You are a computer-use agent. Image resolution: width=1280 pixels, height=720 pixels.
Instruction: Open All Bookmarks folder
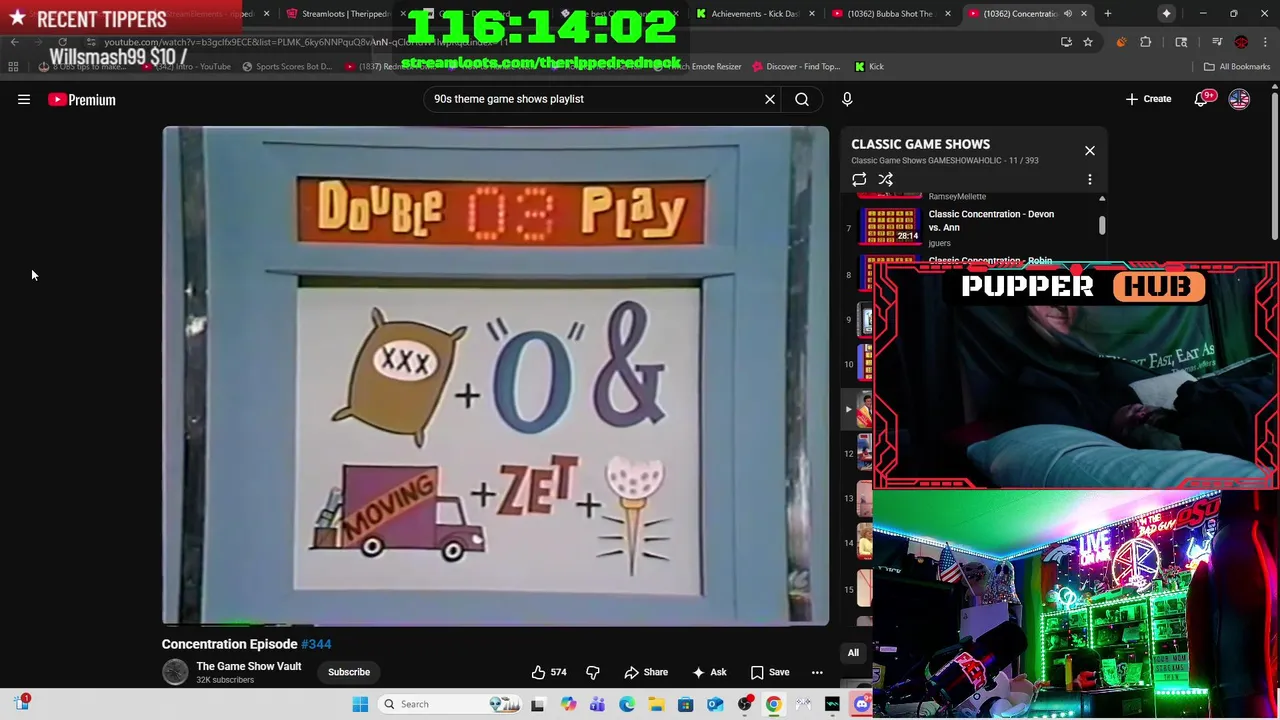[1237, 67]
